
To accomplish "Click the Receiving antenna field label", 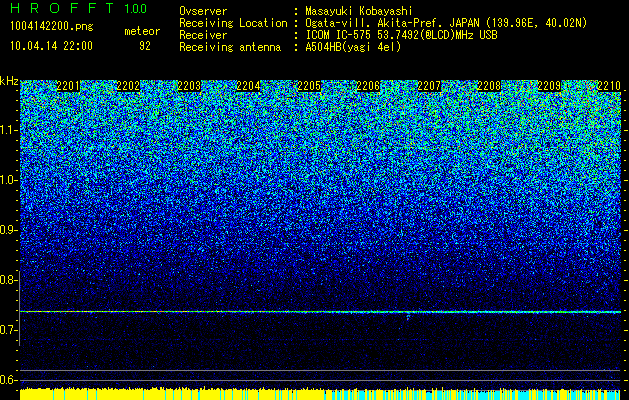I will point(230,47).
